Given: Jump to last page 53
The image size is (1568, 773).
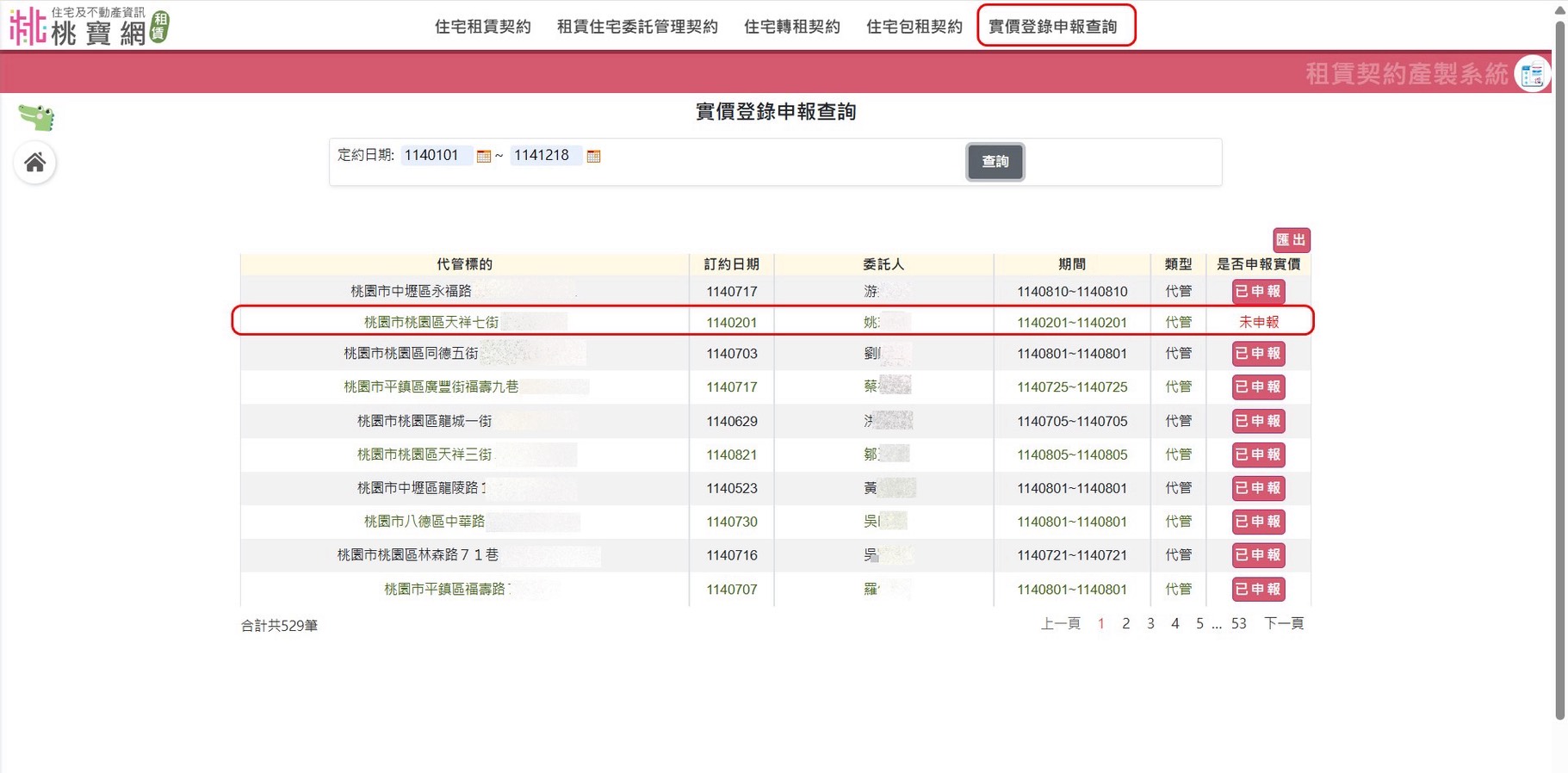Looking at the screenshot, I should click(1238, 624).
